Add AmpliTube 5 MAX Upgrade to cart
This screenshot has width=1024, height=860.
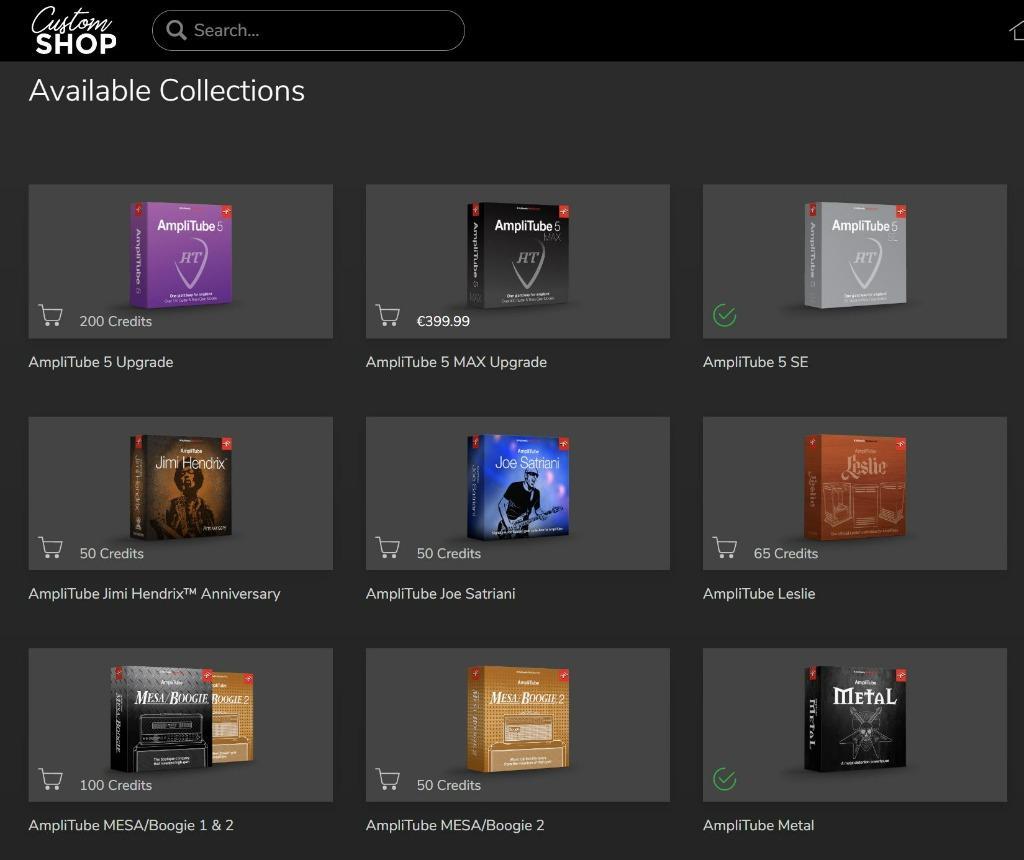tap(388, 316)
